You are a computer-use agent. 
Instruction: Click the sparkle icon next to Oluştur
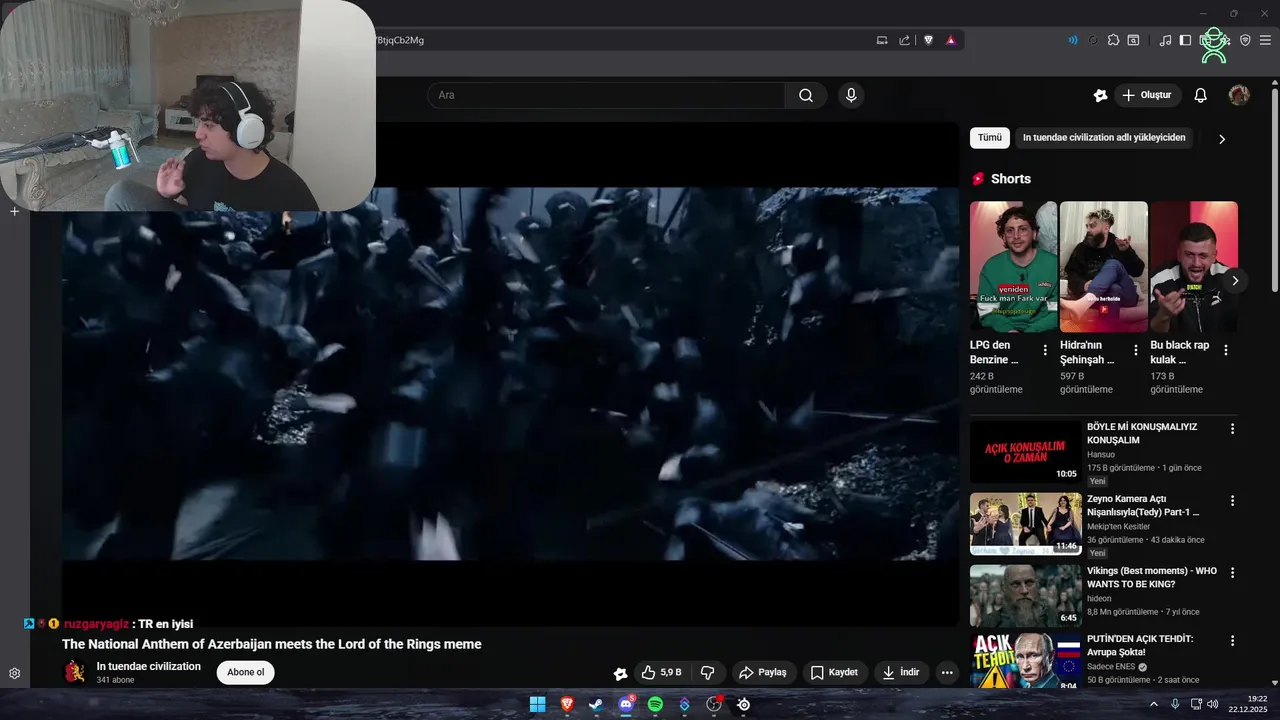pos(1100,95)
